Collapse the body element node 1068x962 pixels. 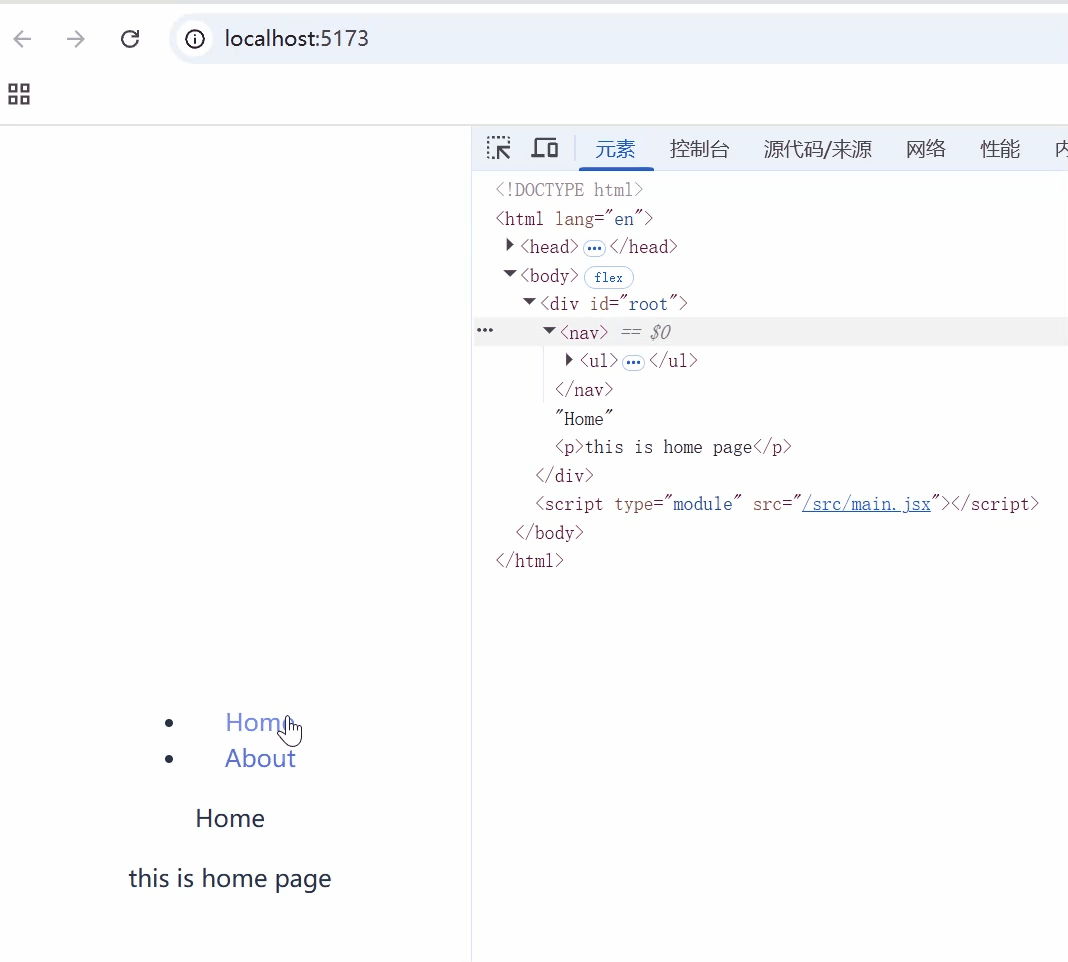[509, 274]
